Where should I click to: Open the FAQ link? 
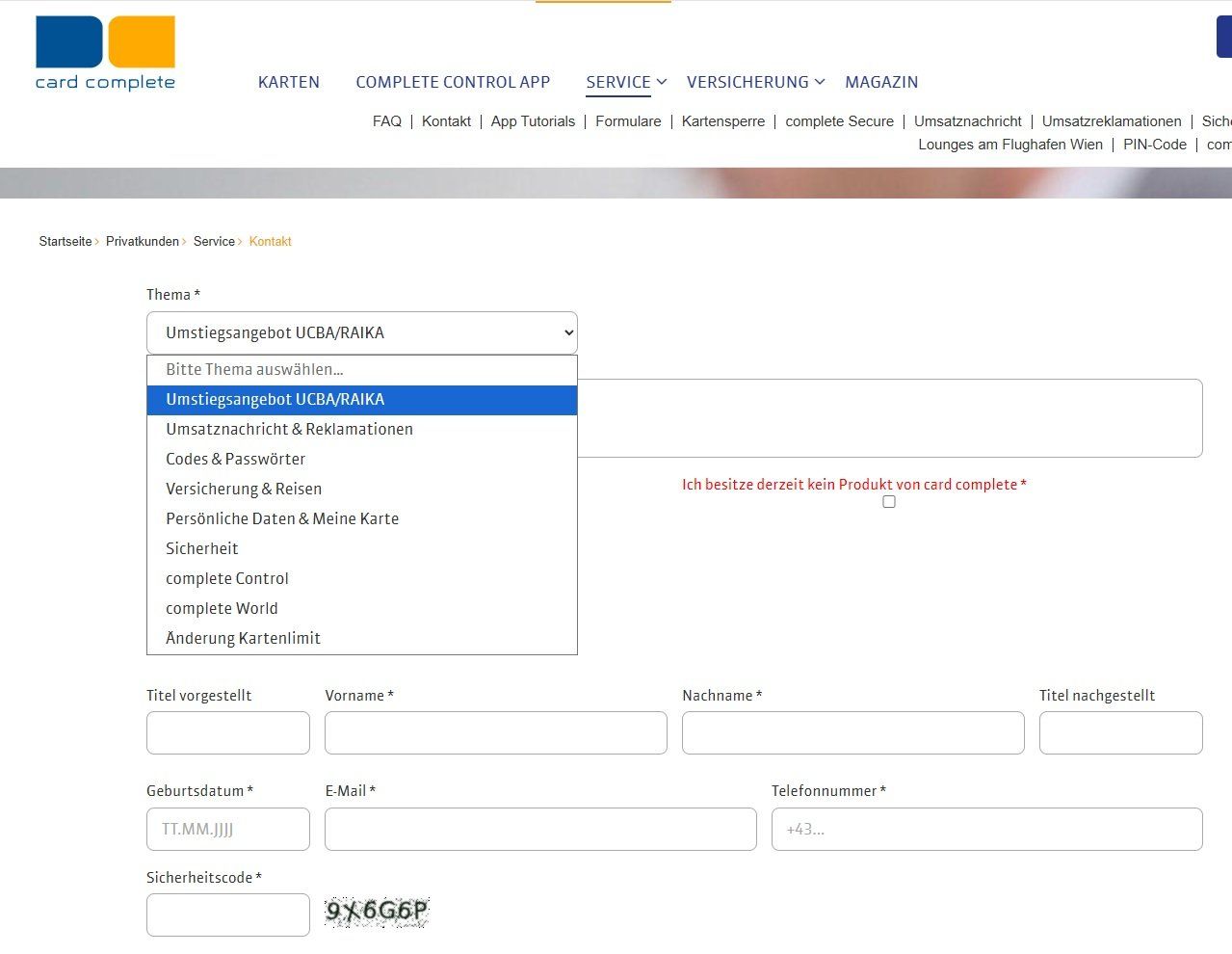[x=386, y=121]
